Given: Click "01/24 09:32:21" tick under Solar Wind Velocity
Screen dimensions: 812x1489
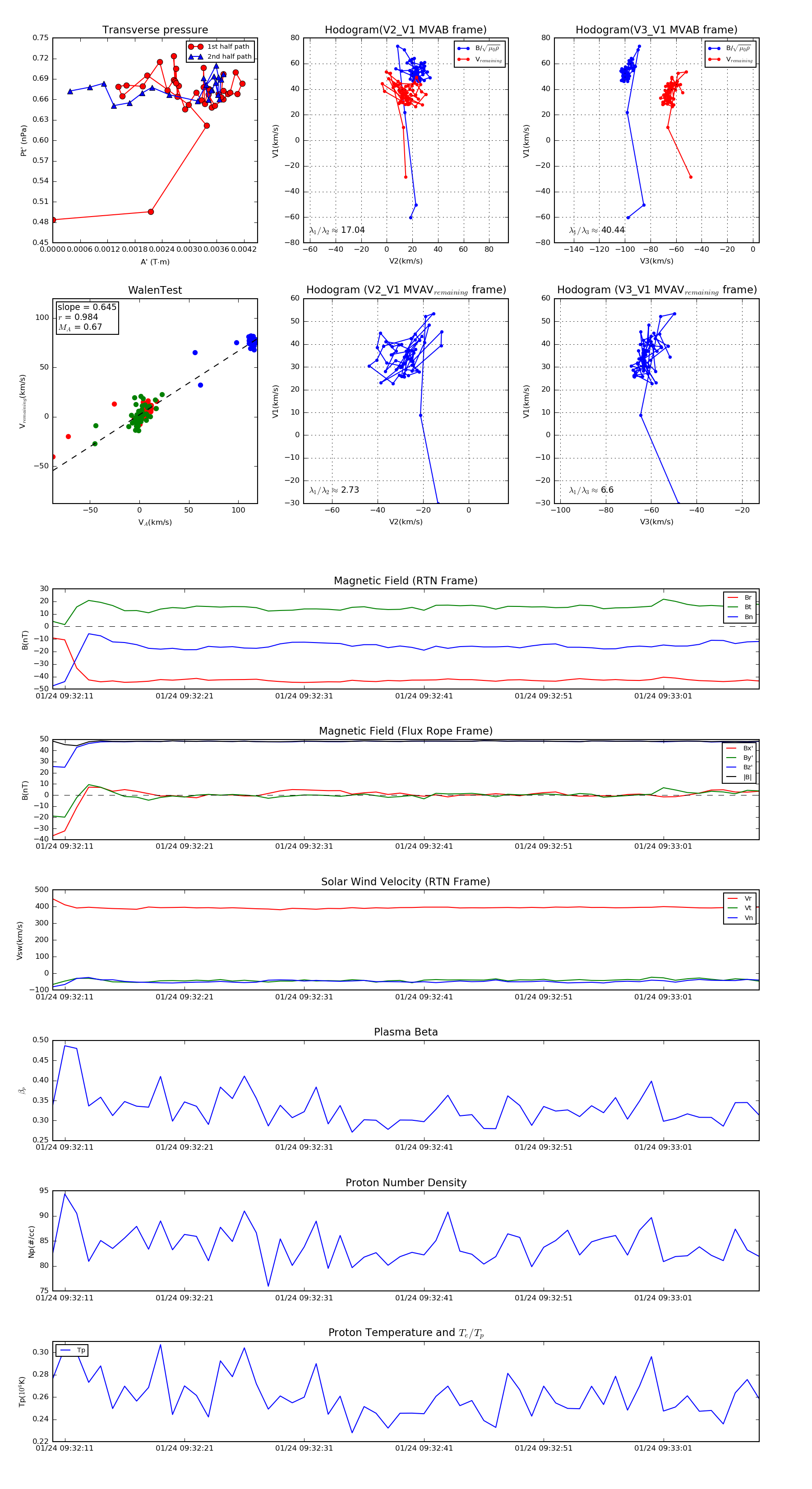Looking at the screenshot, I should [185, 997].
